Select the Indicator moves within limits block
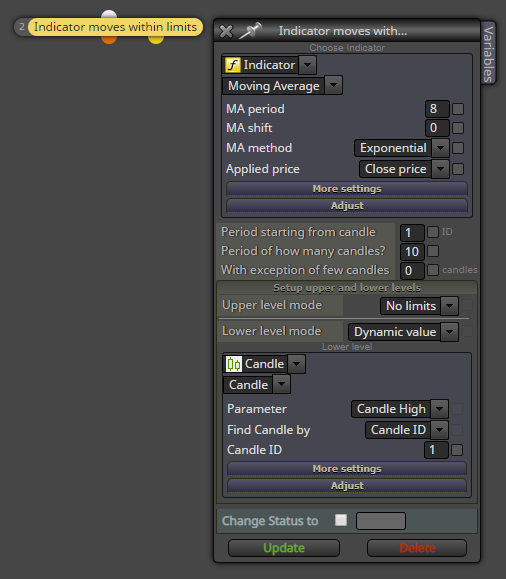Image resolution: width=506 pixels, height=579 pixels. pyautogui.click(x=115, y=27)
